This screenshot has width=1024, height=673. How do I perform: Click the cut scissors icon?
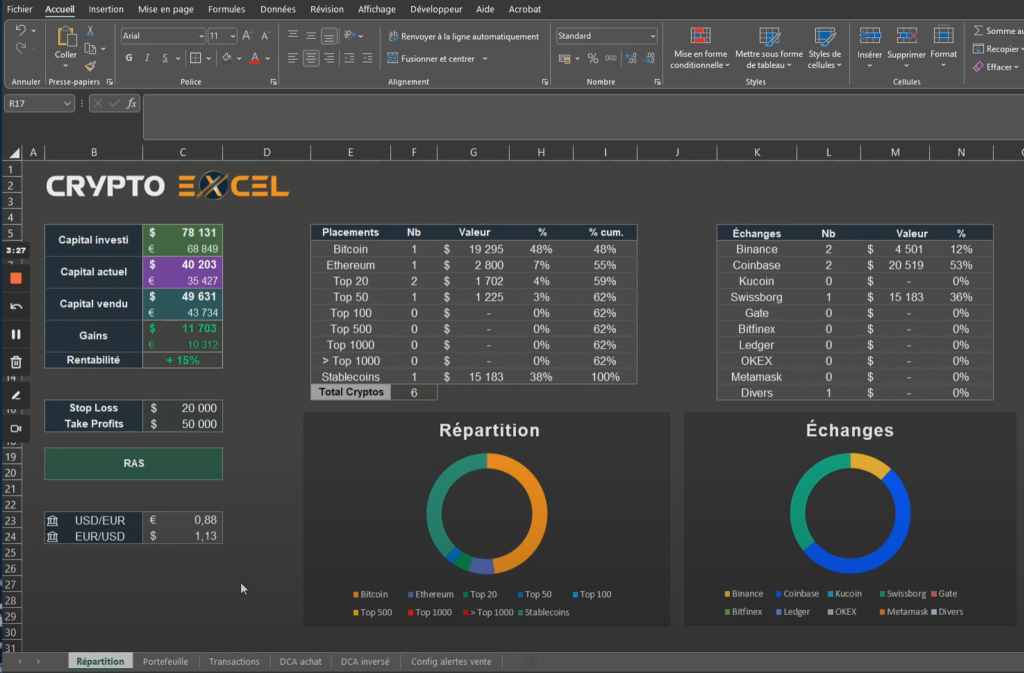pyautogui.click(x=90, y=32)
